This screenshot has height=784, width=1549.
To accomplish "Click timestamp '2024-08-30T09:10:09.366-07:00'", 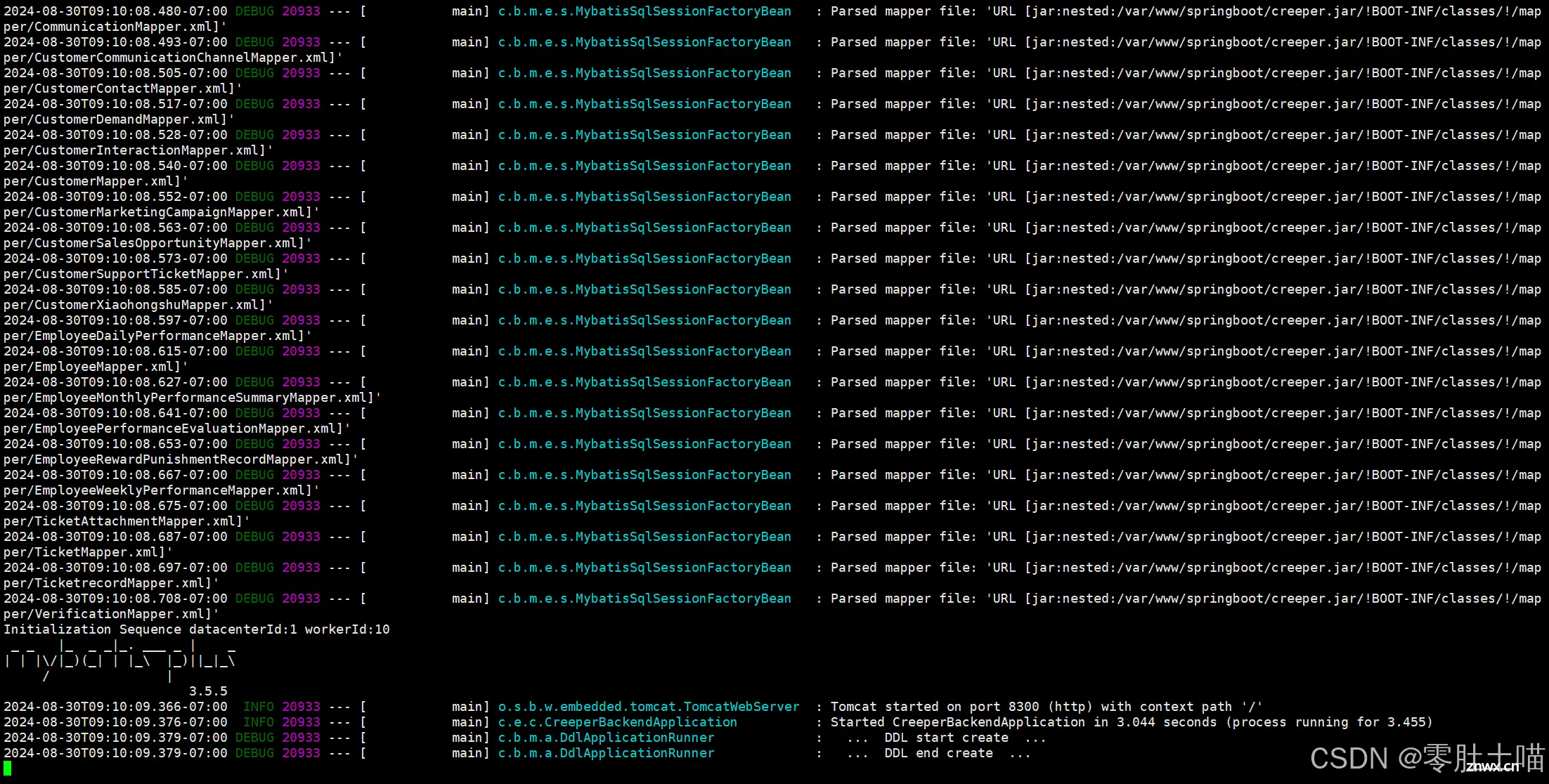I will point(115,707).
